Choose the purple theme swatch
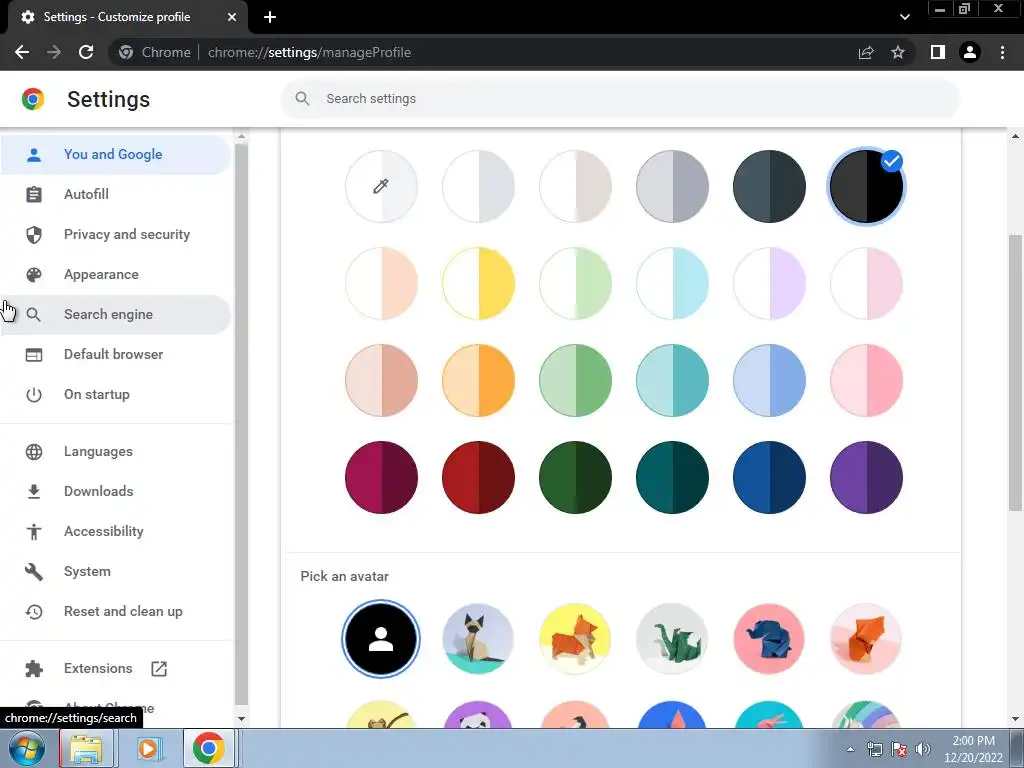 pyautogui.click(x=867, y=477)
